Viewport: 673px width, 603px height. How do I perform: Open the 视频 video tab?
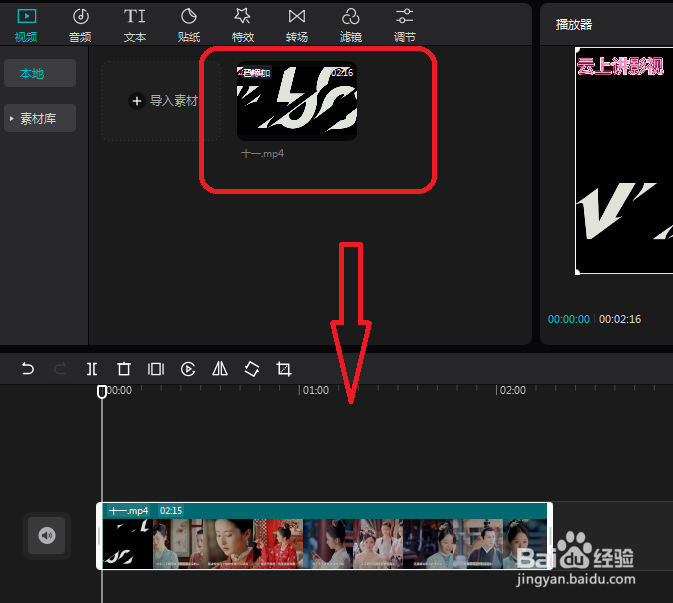point(26,25)
